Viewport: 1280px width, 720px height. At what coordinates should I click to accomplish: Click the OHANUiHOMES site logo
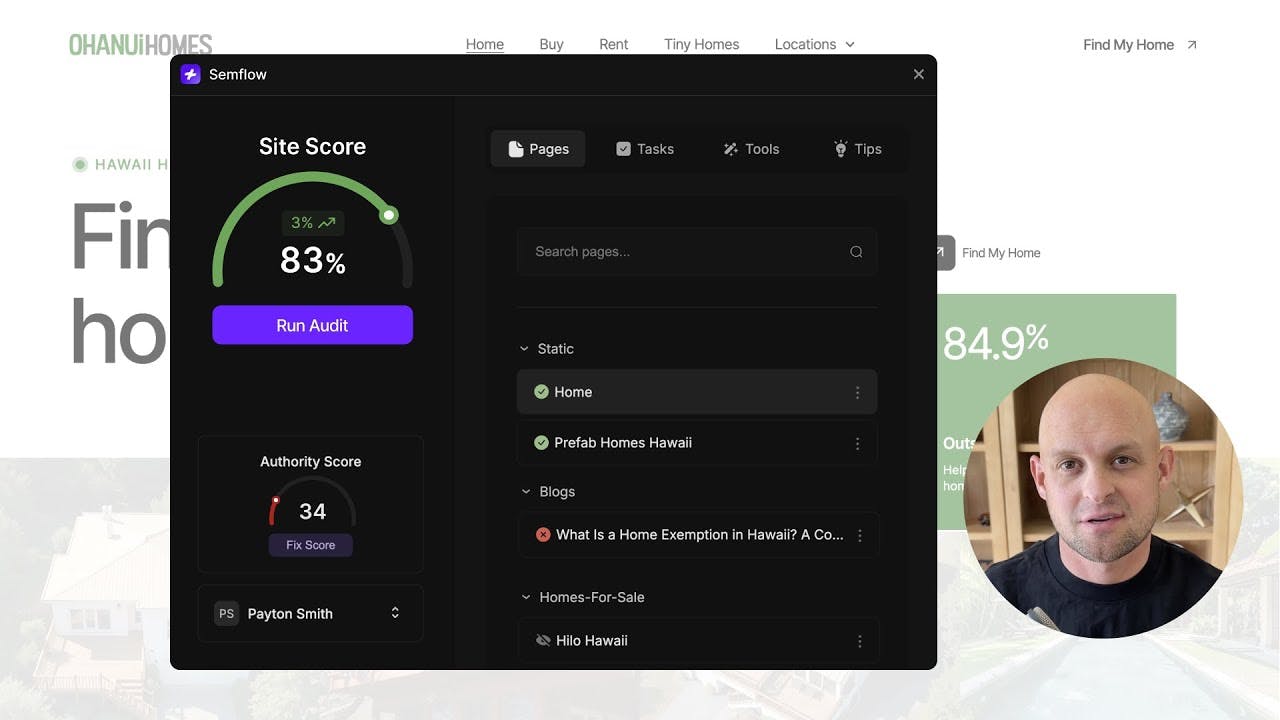coord(141,45)
